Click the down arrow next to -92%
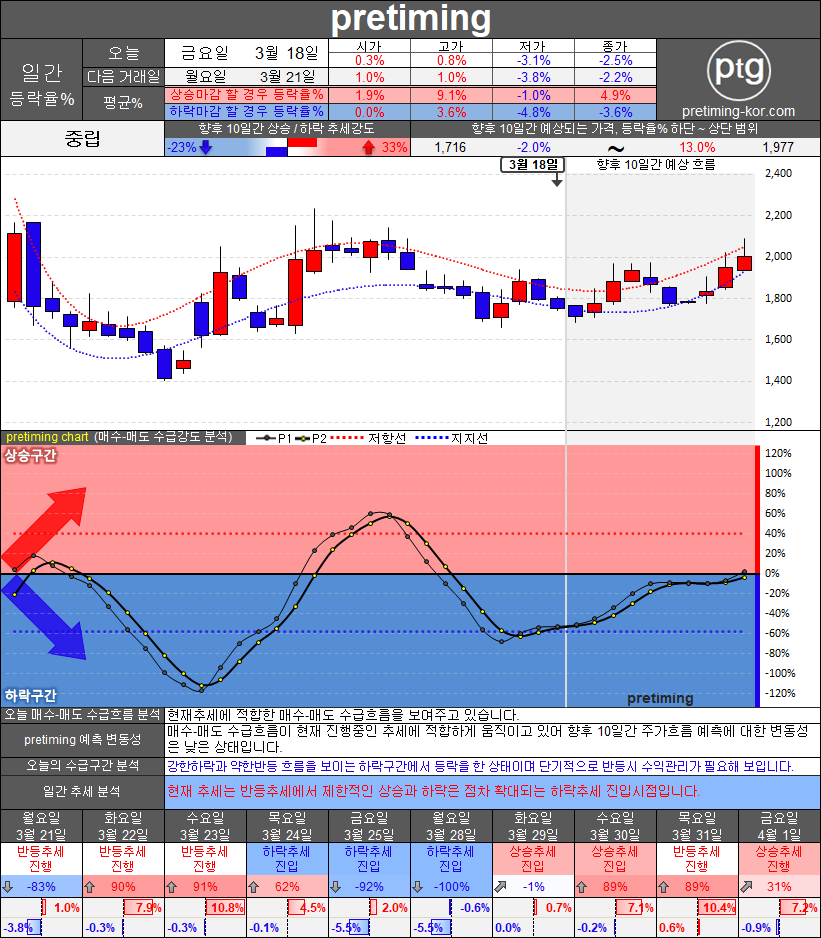821x938 pixels. point(336,887)
